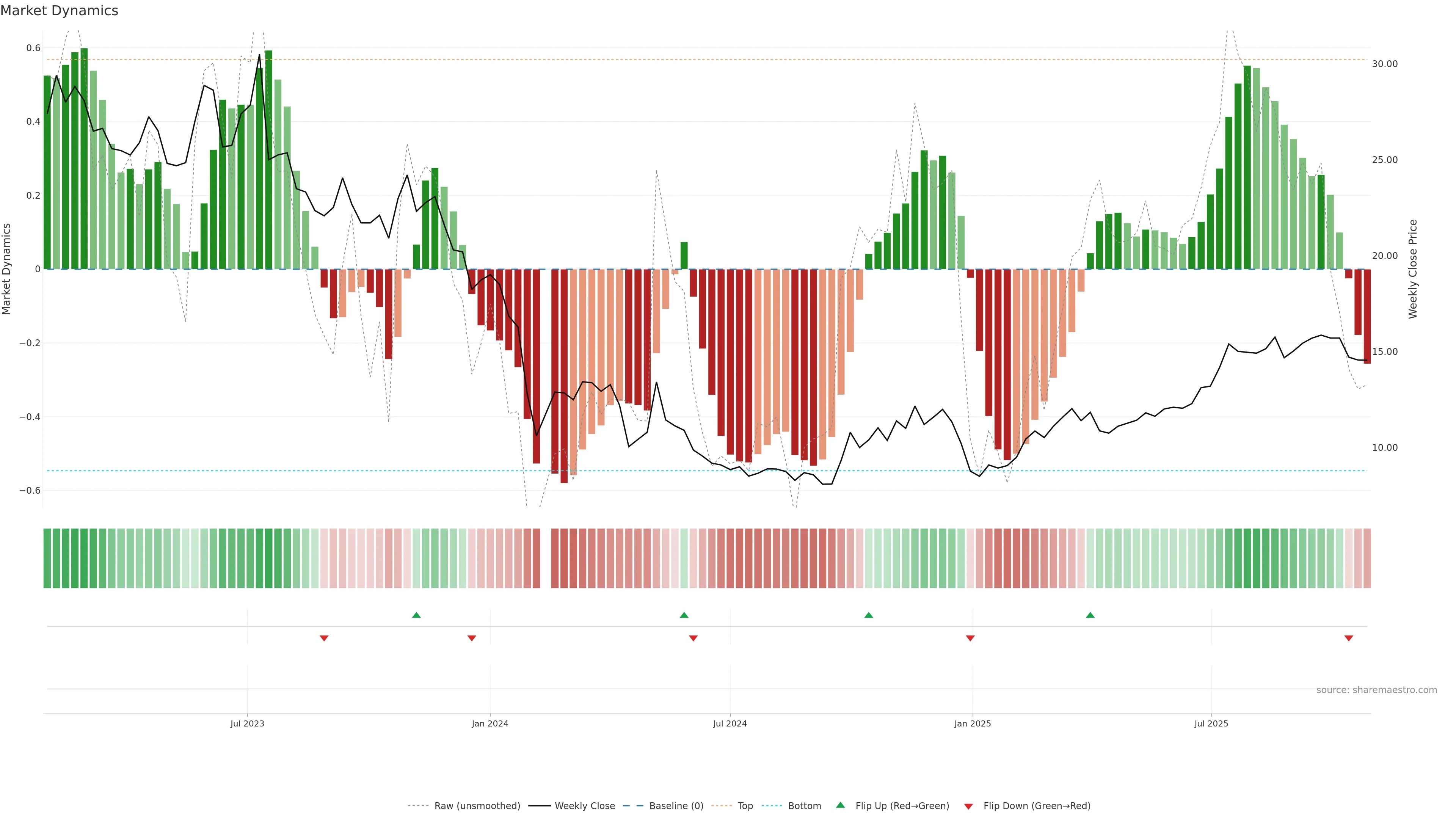1456x819 pixels.
Task: Click the Weekly Close Price axis title
Action: [1412, 269]
